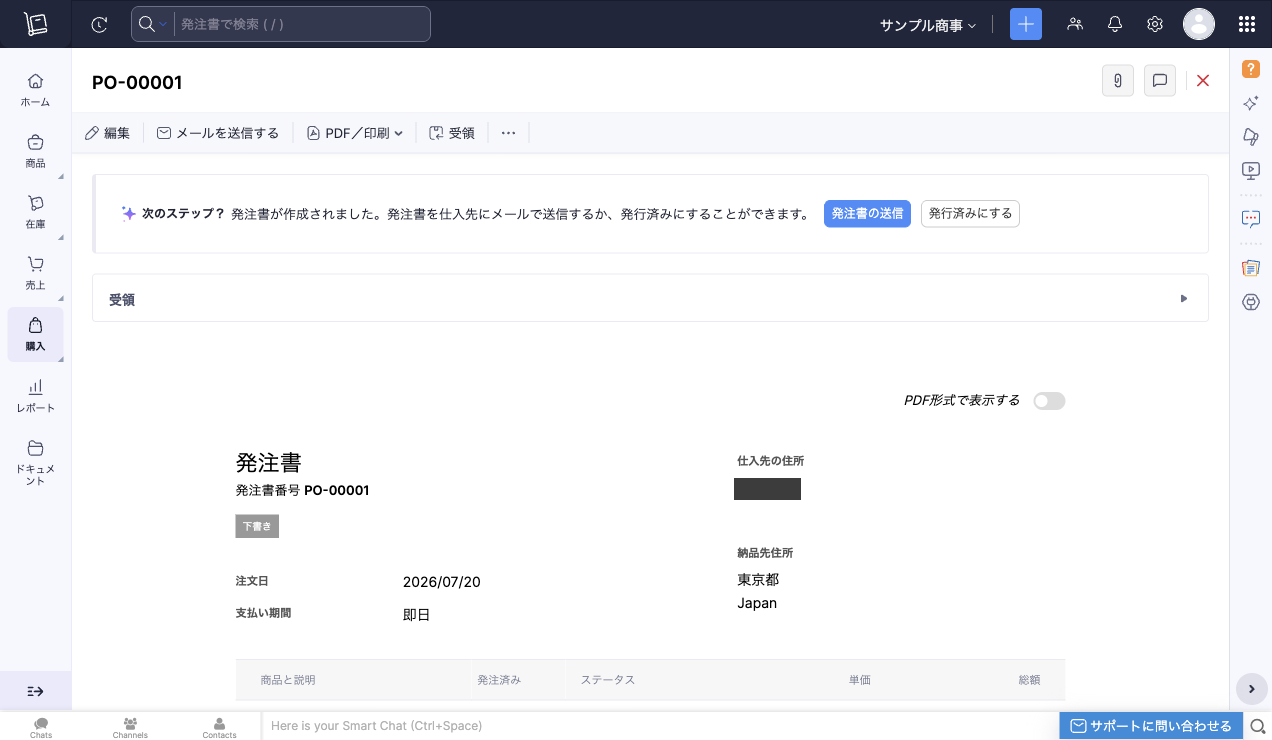Click the bottom-right search magnifier icon
The image size is (1272, 740).
point(1259,726)
